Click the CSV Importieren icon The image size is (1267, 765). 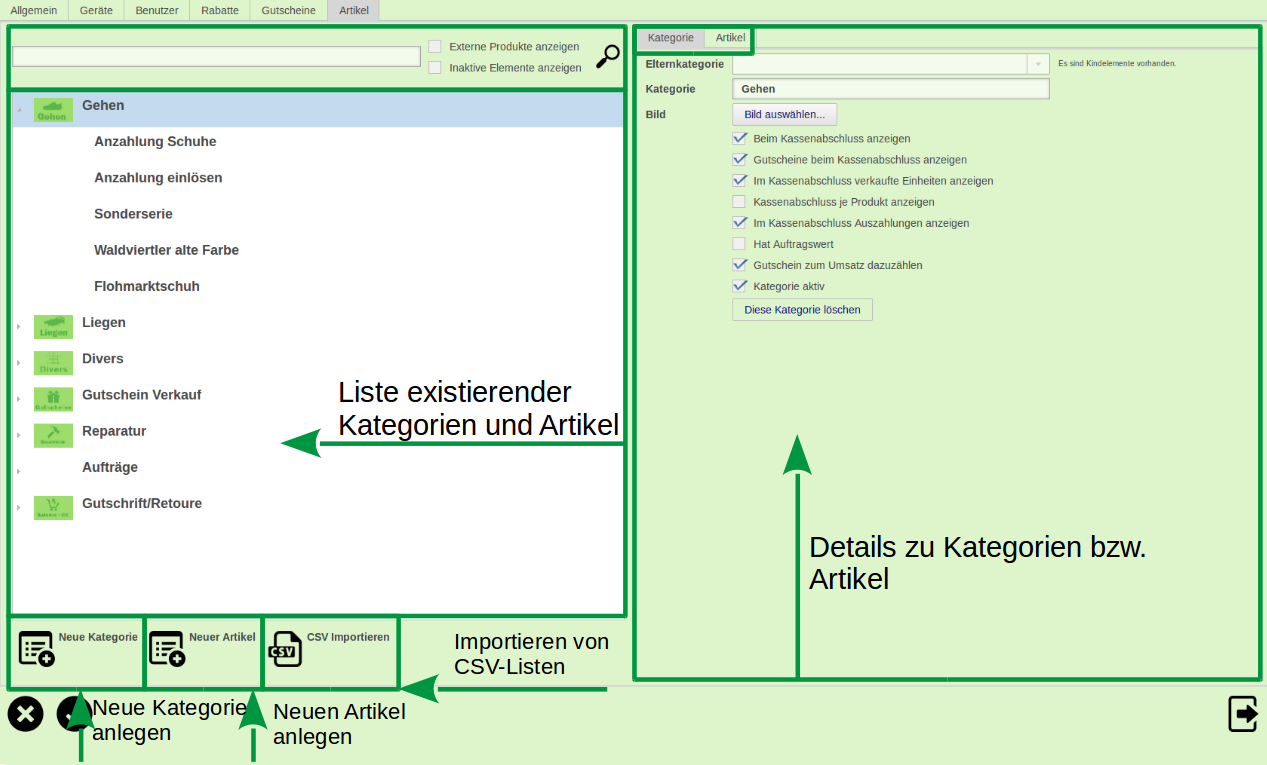(x=284, y=648)
